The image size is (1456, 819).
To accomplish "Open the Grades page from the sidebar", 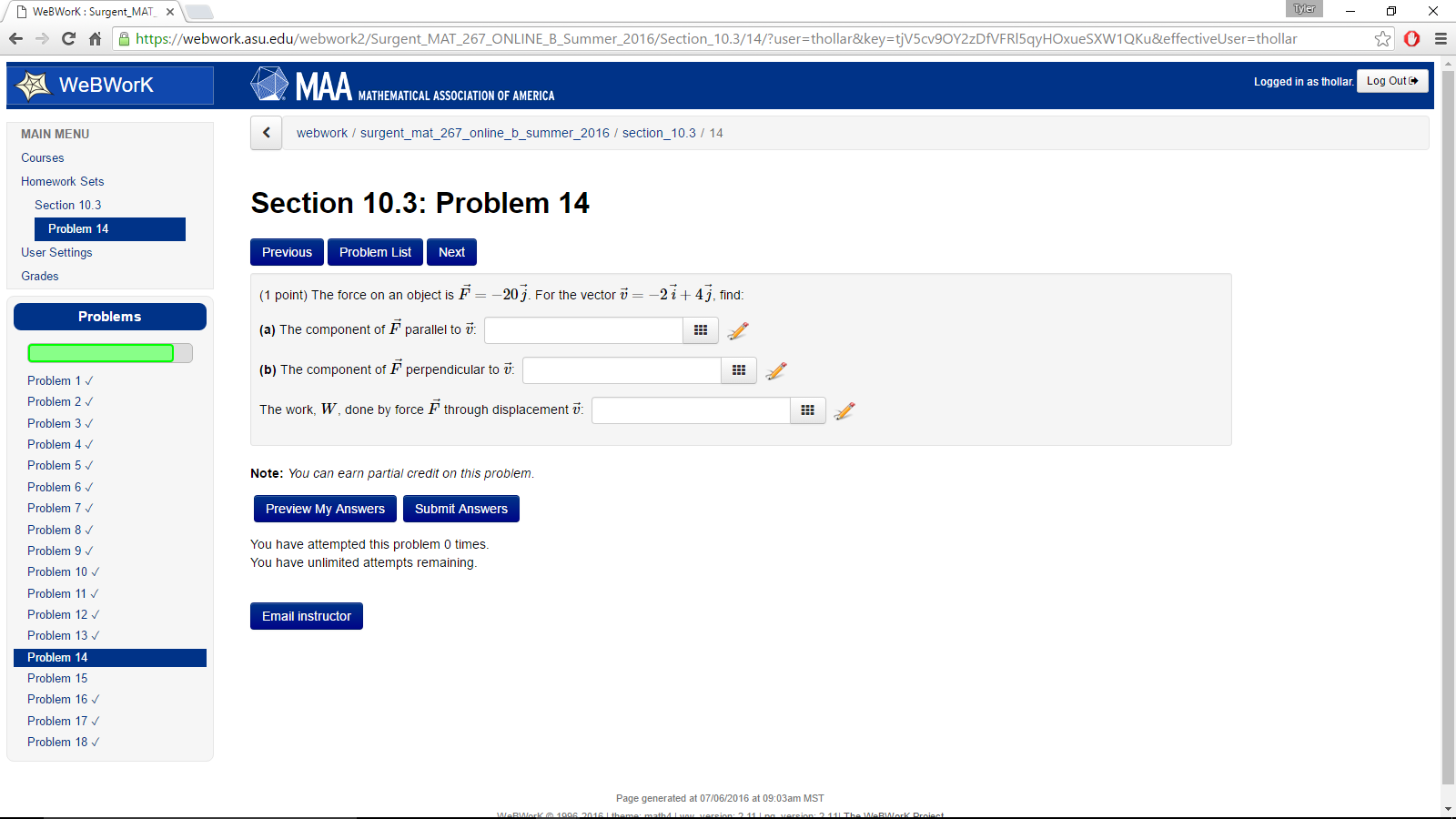I will [x=39, y=276].
